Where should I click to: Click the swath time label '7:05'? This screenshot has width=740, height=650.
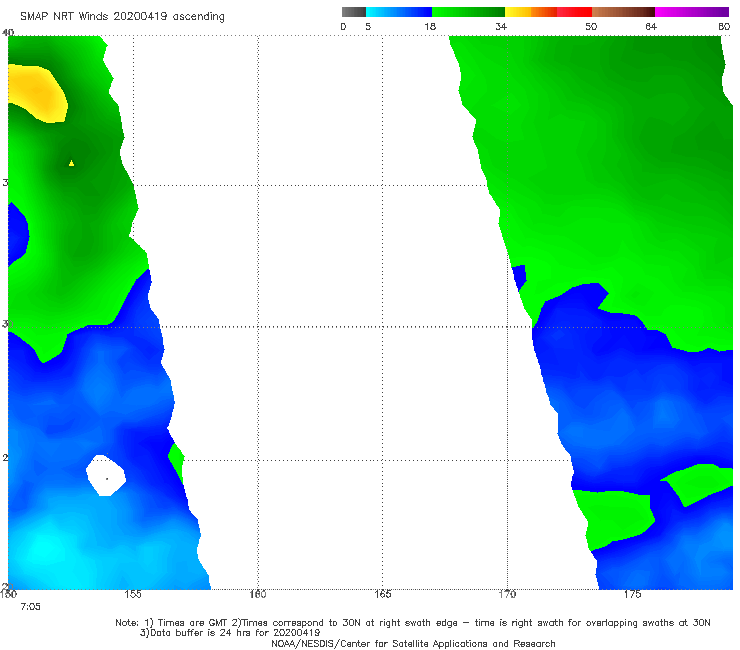(x=31, y=607)
